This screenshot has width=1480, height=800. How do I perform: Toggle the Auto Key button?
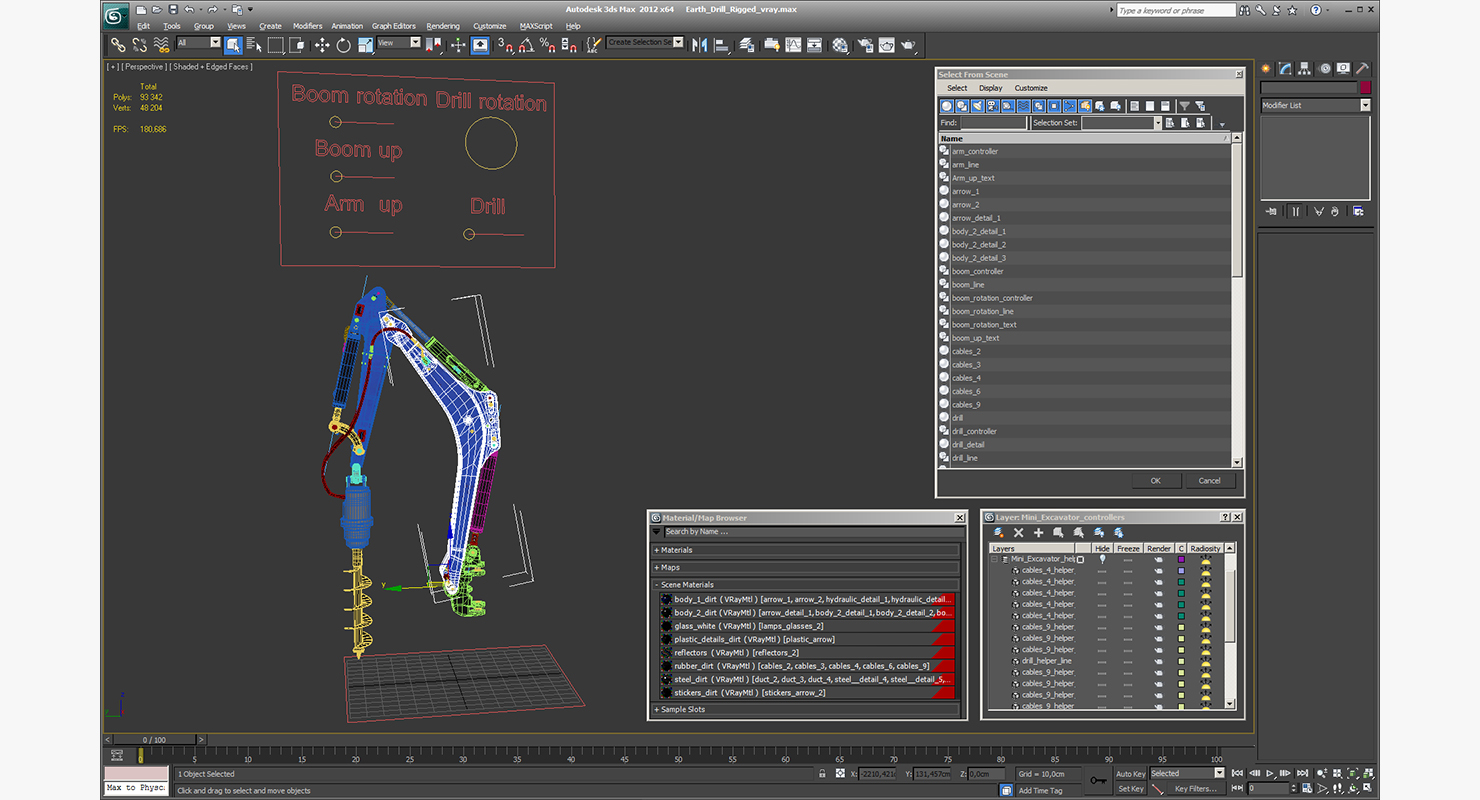tap(1130, 773)
